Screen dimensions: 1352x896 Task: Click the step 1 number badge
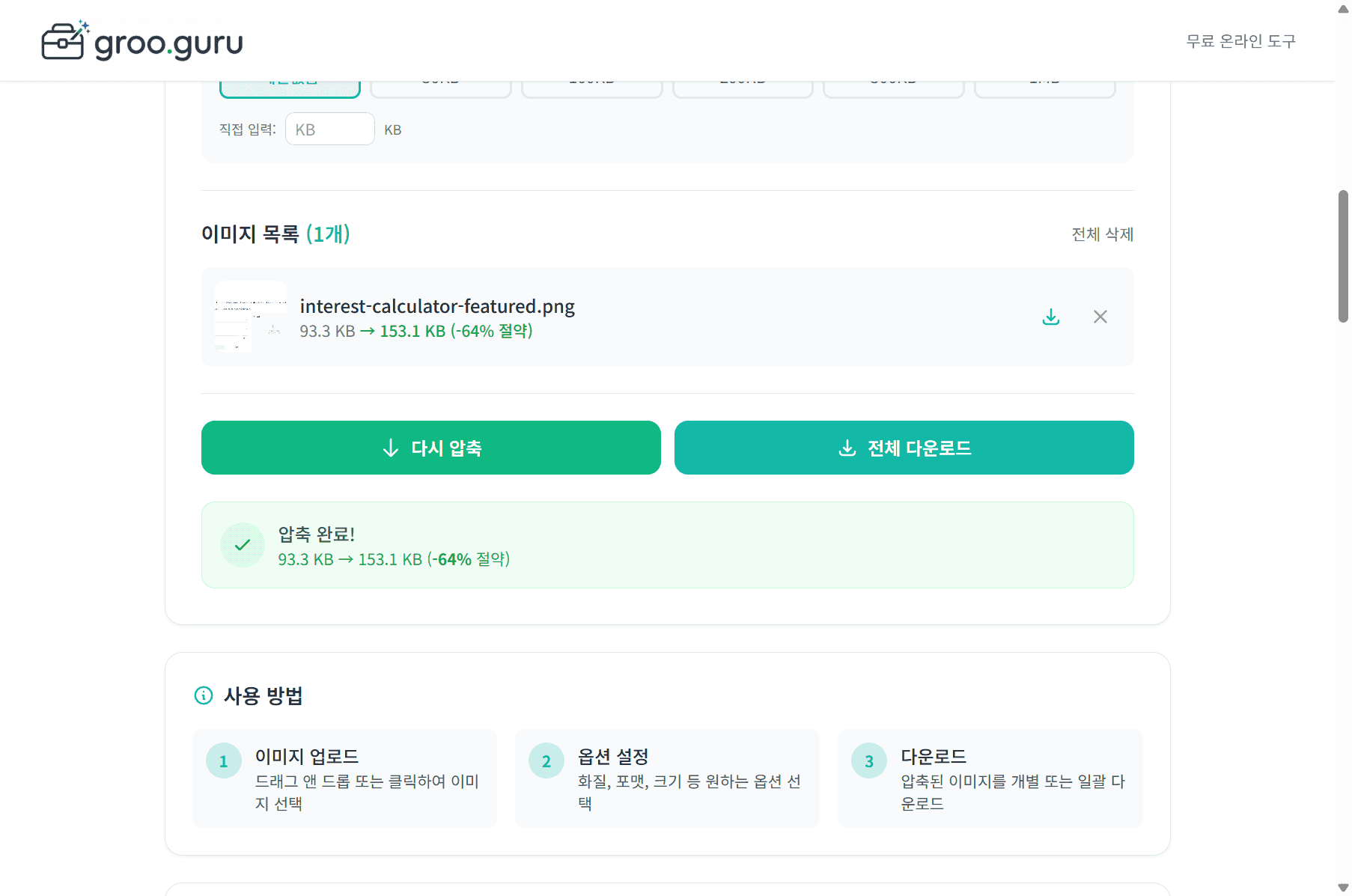[223, 761]
